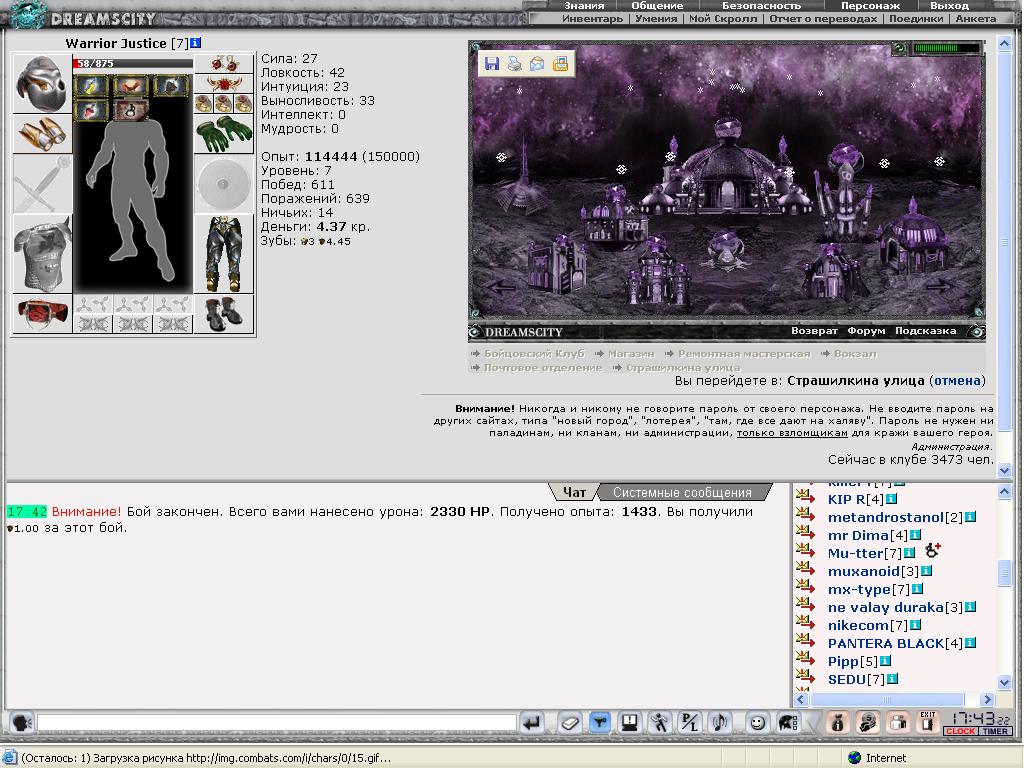Click the empty crossed swords weapon slot
This screenshot has height=768, width=1024.
(x=42, y=184)
